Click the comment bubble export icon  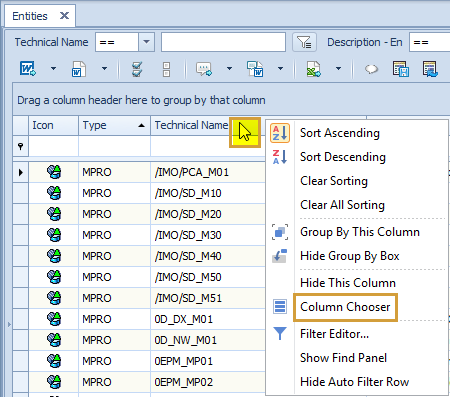(204, 69)
